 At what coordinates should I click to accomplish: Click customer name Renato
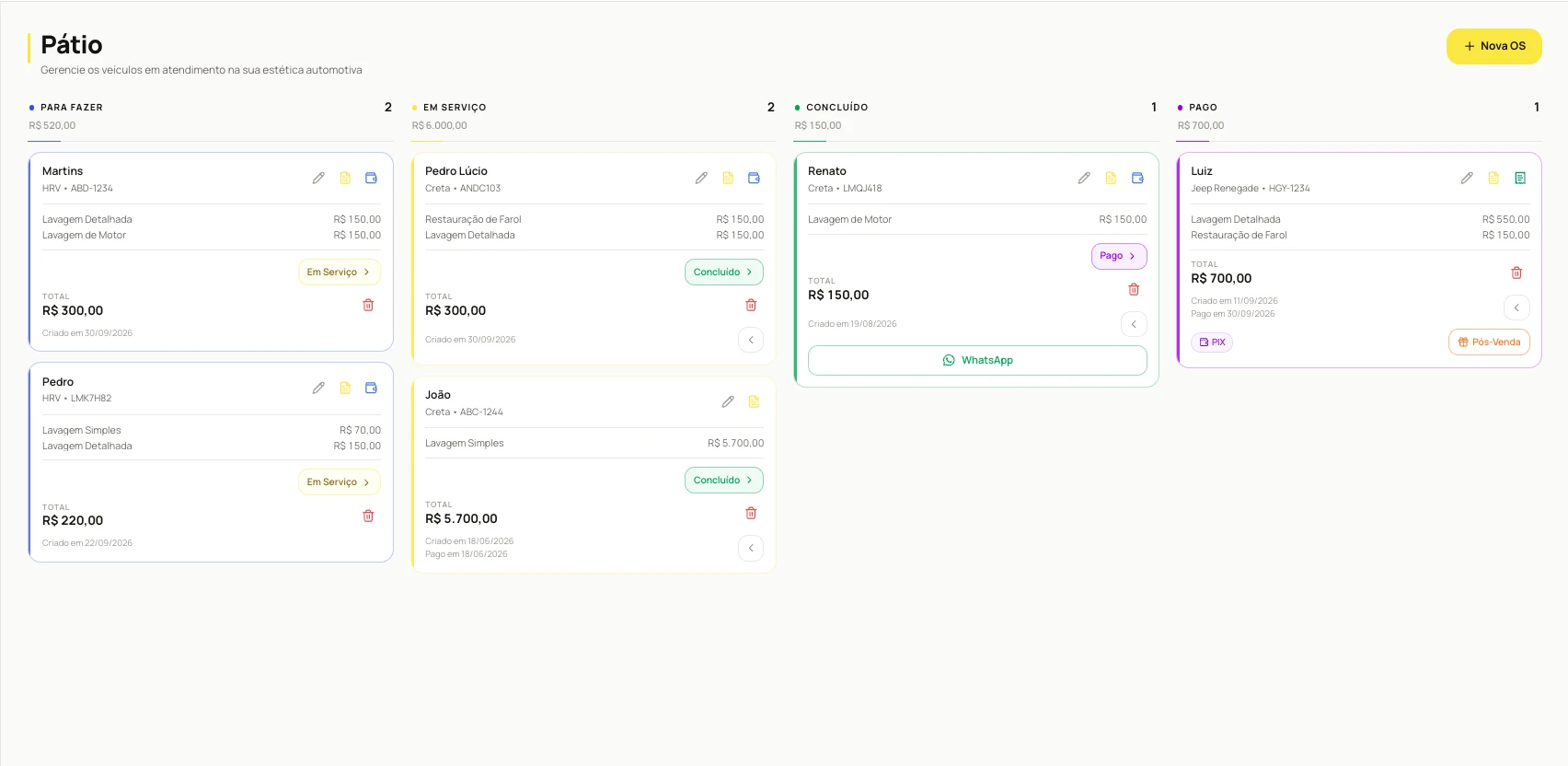pyautogui.click(x=827, y=171)
